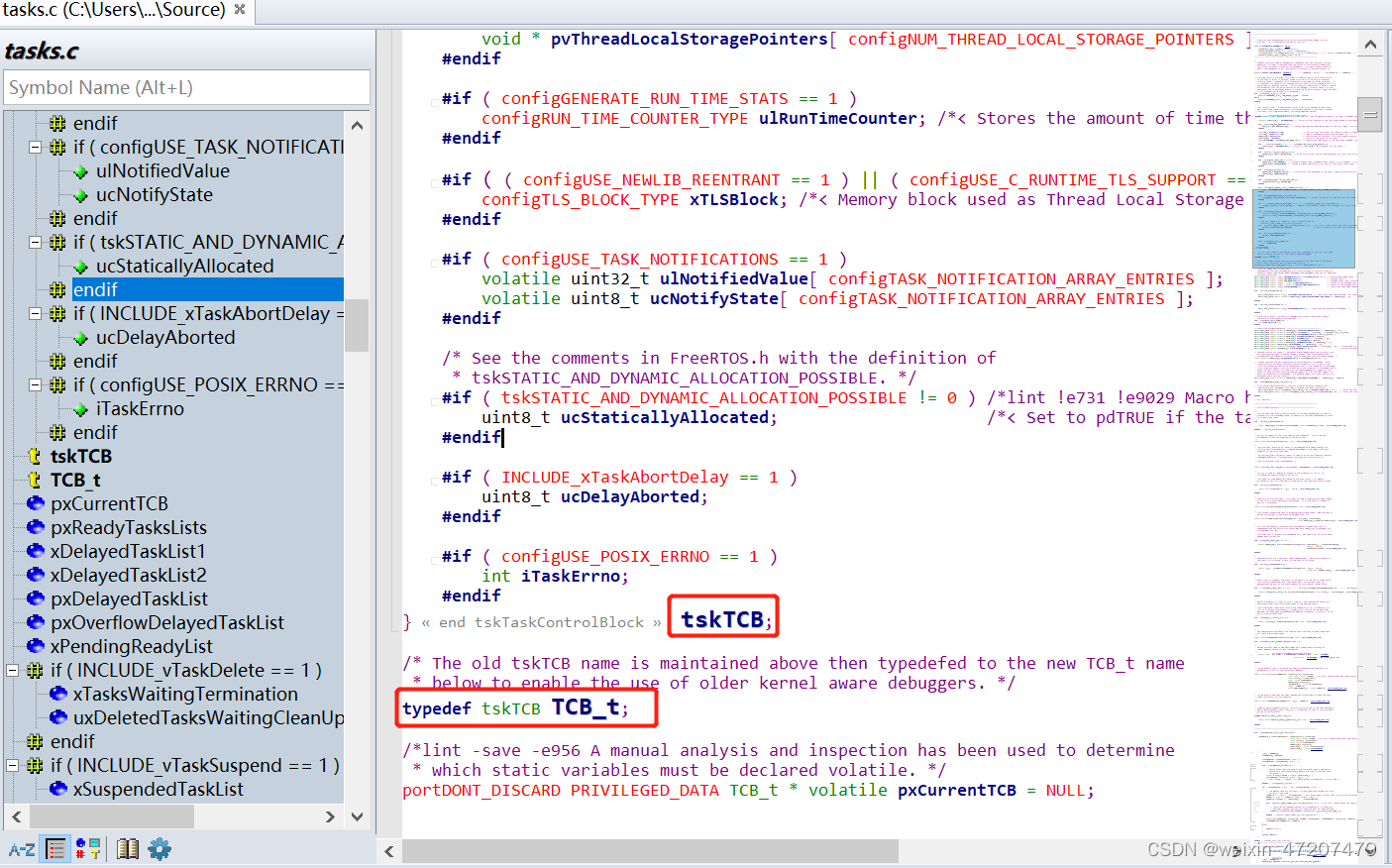Viewport: 1392px width, 868px height.
Task: Click the editor horizontal scrollbar thumb
Action: tap(650, 851)
